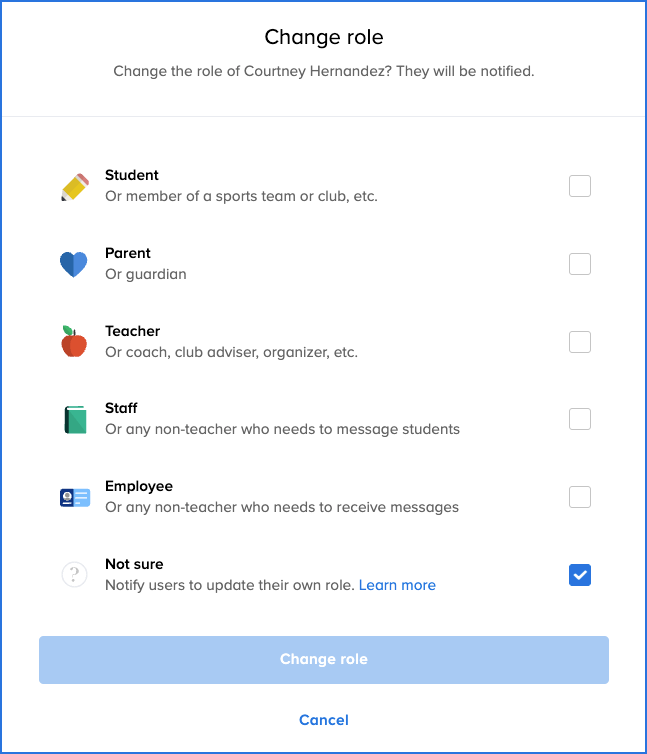The width and height of the screenshot is (647, 754).
Task: Tick the Staff role checkbox
Action: [x=580, y=419]
